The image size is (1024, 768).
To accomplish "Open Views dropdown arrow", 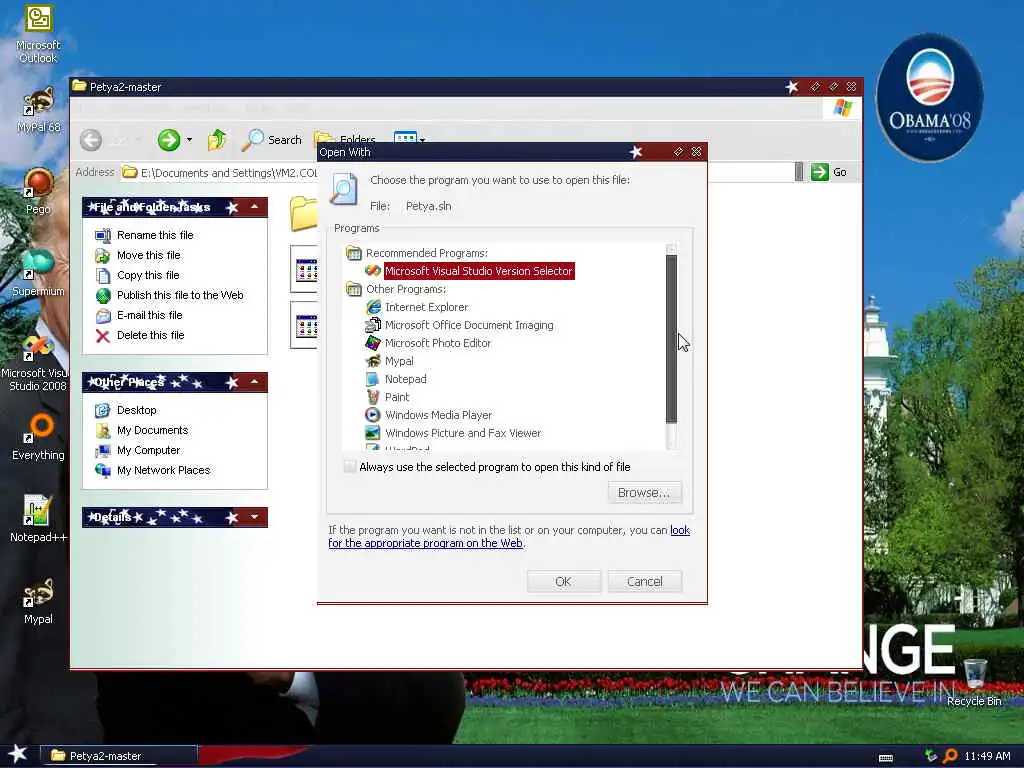I will pos(423,139).
